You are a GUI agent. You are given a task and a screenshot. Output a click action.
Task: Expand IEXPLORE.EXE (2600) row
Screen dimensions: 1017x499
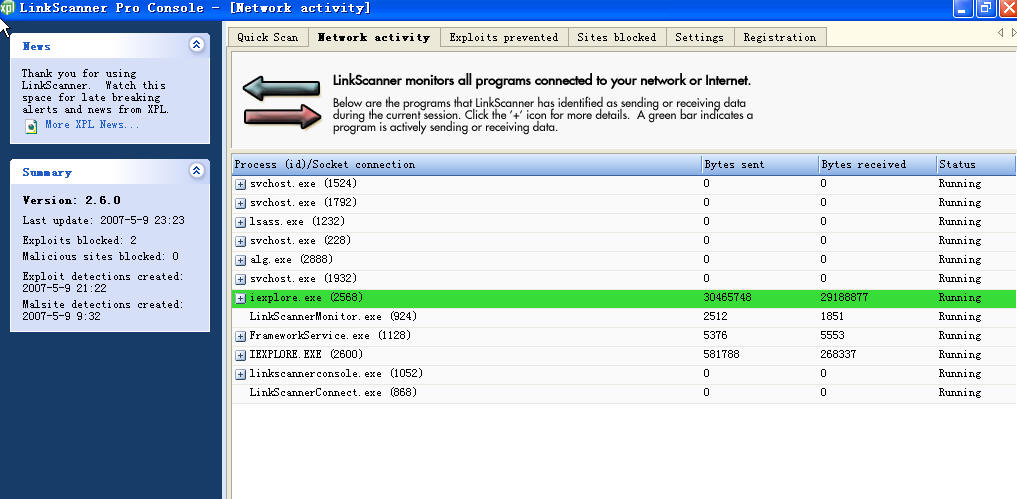point(241,356)
